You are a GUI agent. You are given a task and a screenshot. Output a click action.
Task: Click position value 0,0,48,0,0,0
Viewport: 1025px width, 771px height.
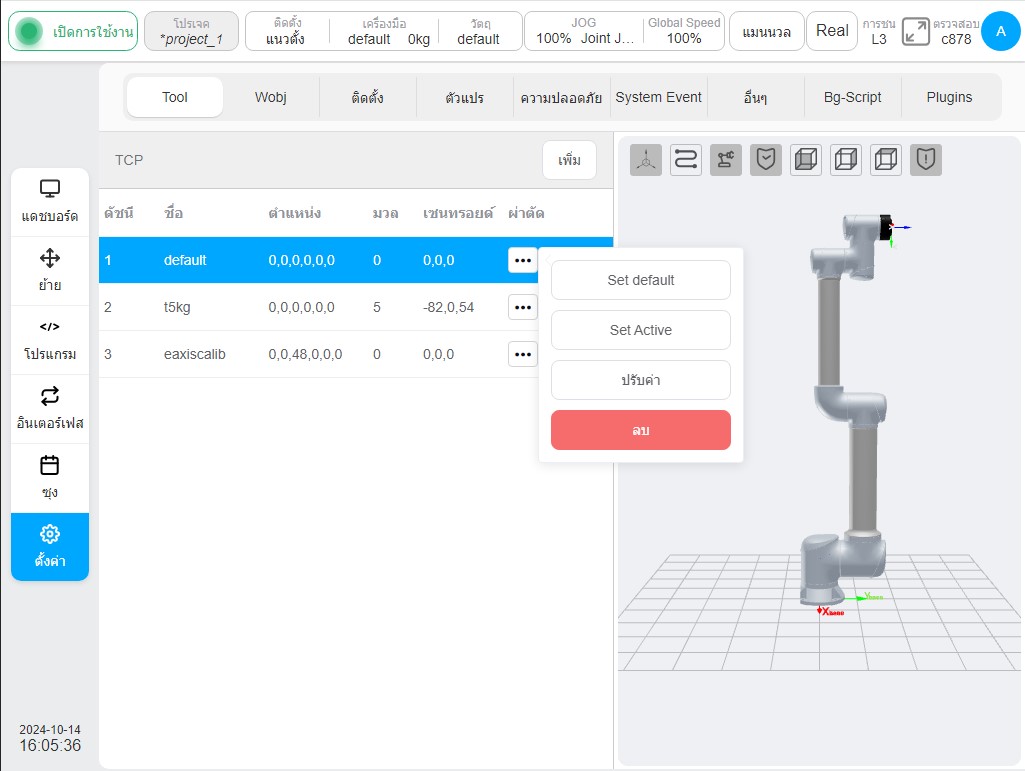305,354
